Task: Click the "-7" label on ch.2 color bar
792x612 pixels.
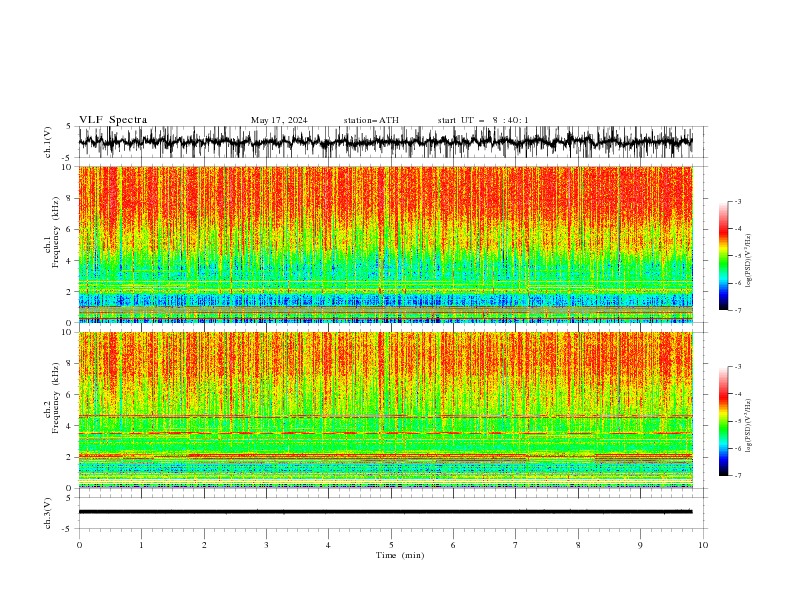Action: coord(738,476)
